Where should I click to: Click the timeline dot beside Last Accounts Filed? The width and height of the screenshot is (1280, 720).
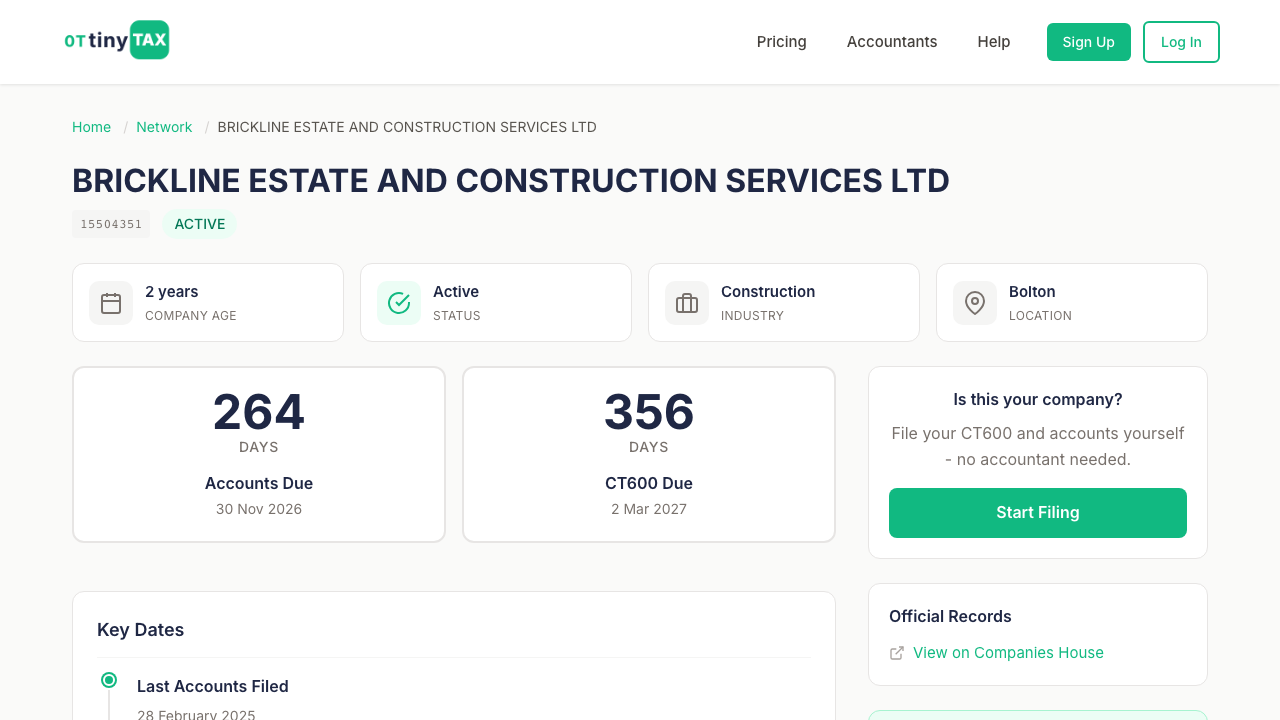pyautogui.click(x=108, y=679)
